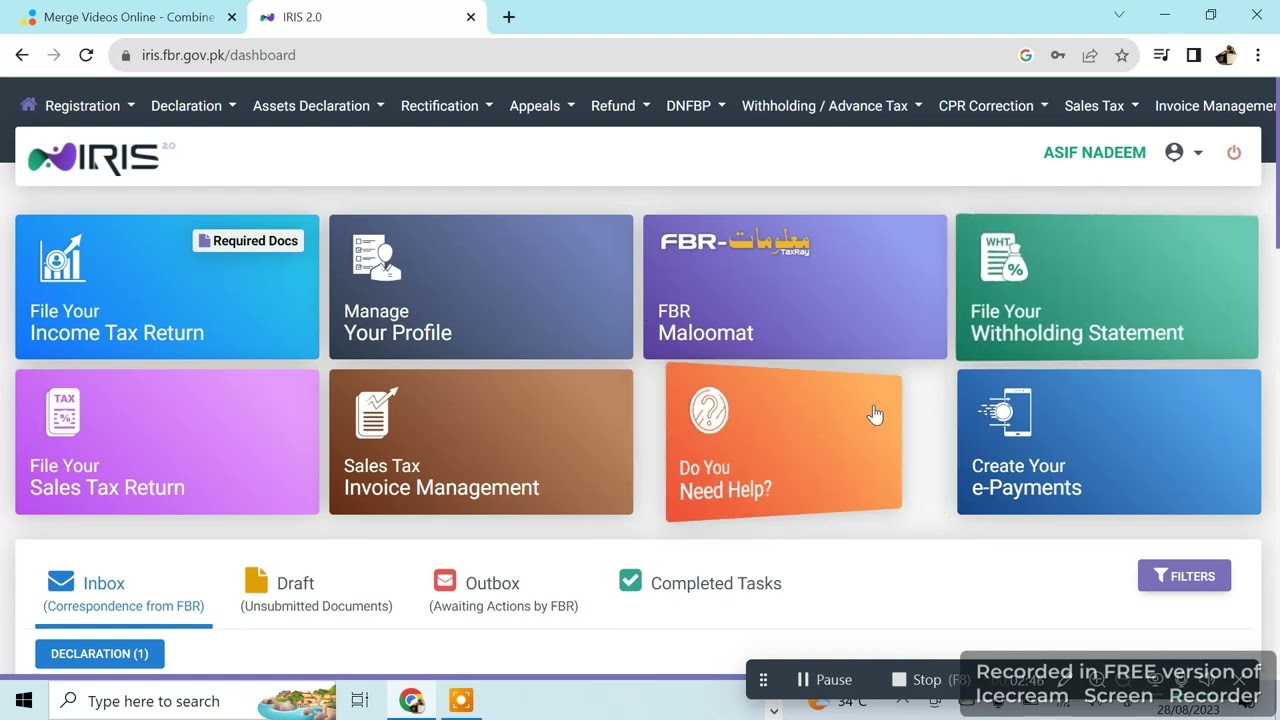Open File Your Sales Tax Return tile

tap(167, 442)
